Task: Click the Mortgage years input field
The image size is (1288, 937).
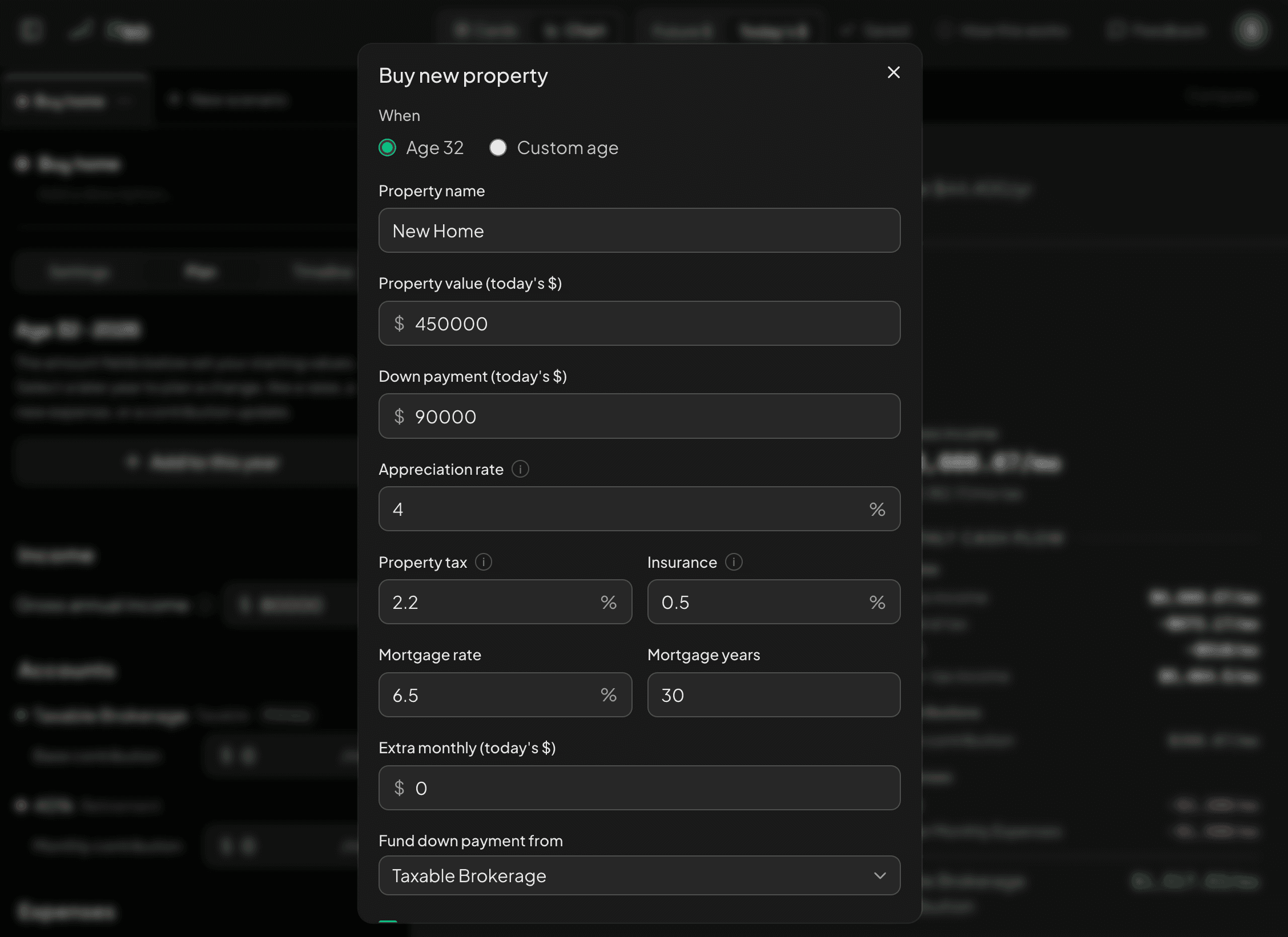Action: pyautogui.click(x=774, y=695)
